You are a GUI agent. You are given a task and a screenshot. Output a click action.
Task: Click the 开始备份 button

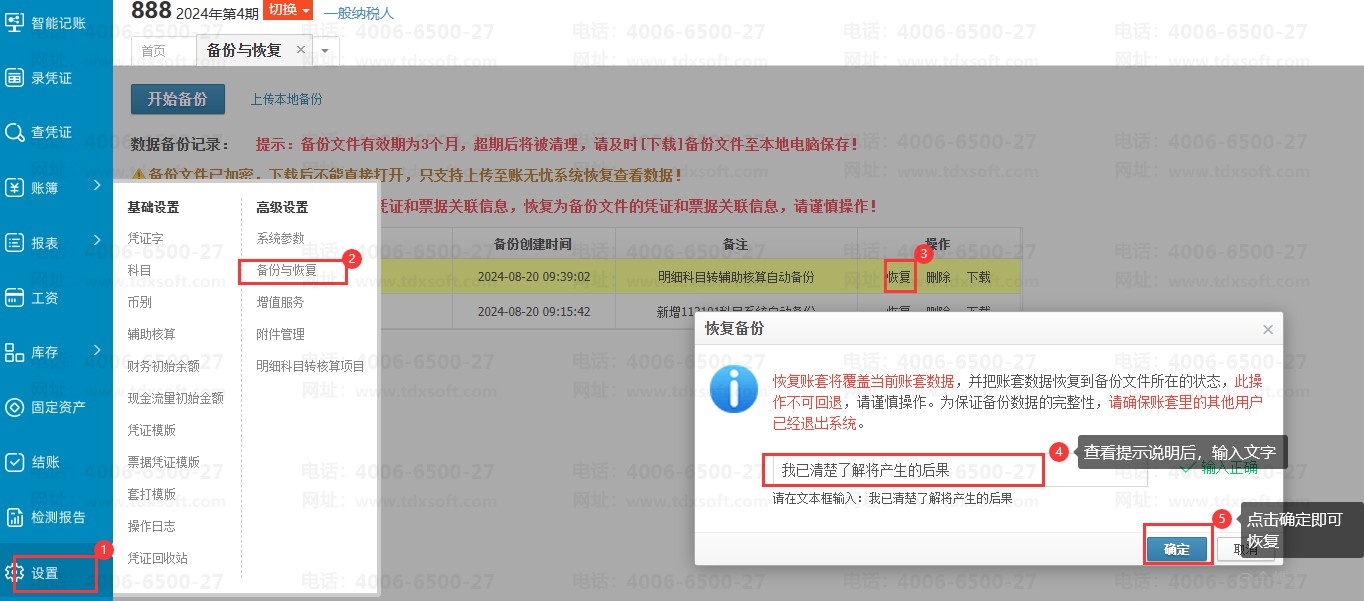pyautogui.click(x=178, y=99)
